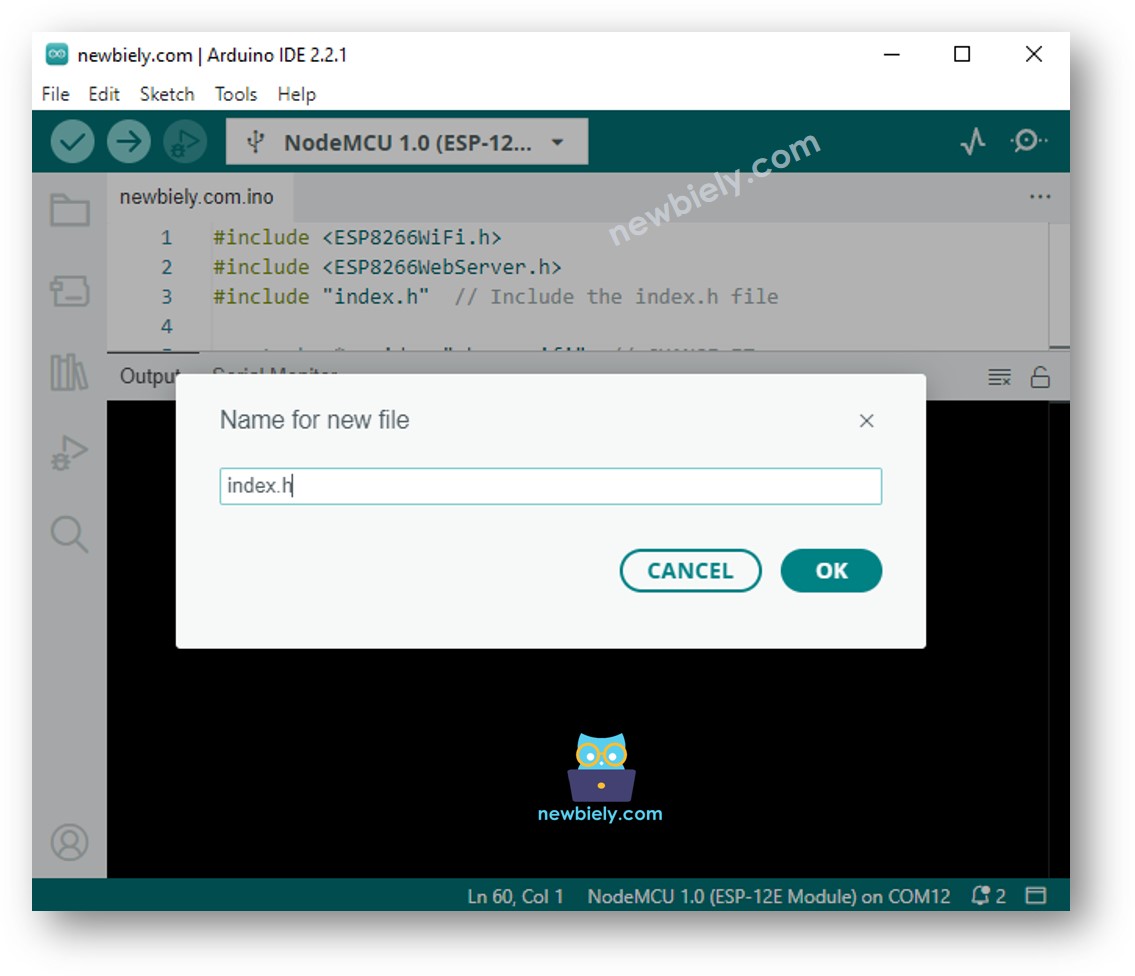Start debugging with the debug play icon
1135x976 pixels.
[x=184, y=142]
